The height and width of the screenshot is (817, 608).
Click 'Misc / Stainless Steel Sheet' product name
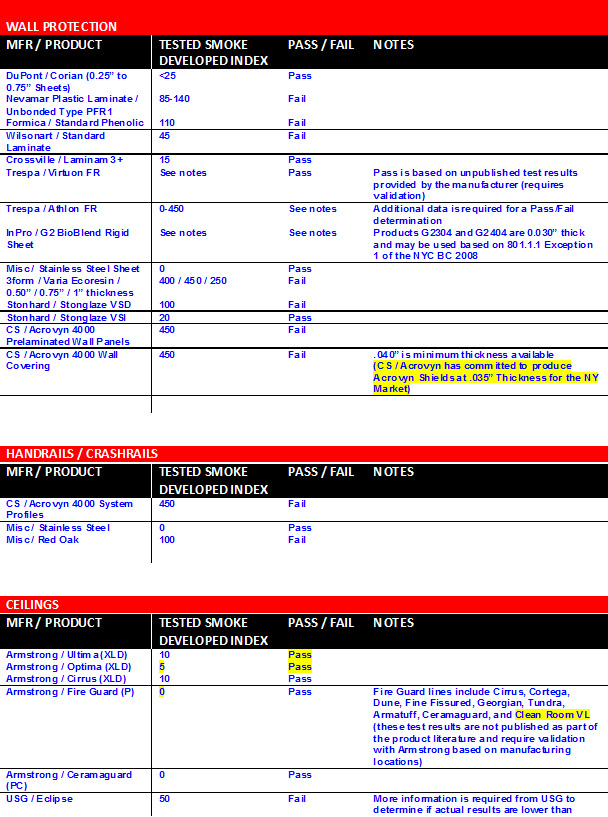[x=73, y=269]
